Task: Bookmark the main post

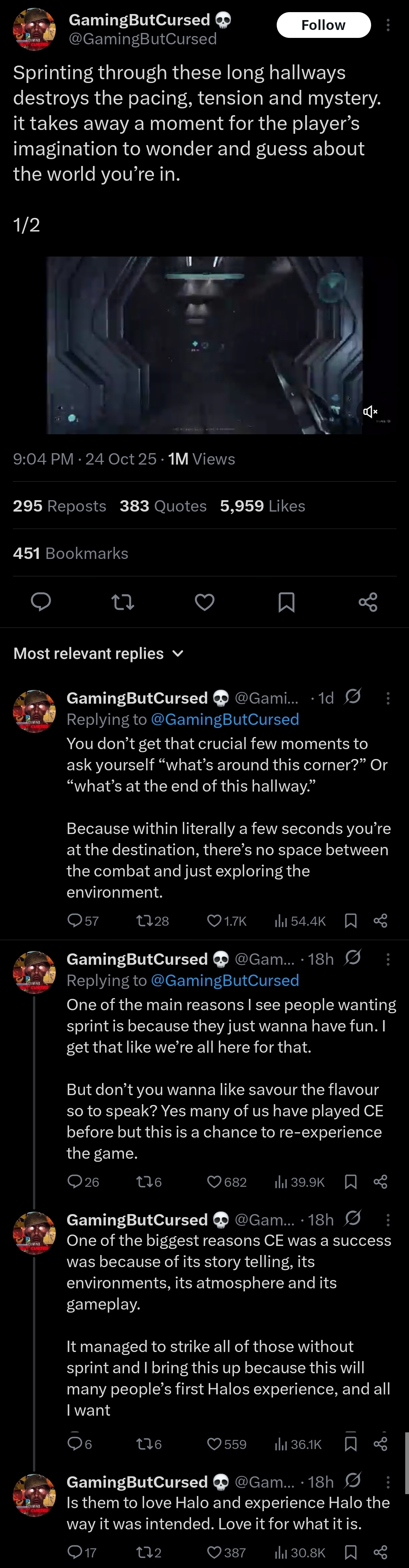Action: tap(286, 602)
